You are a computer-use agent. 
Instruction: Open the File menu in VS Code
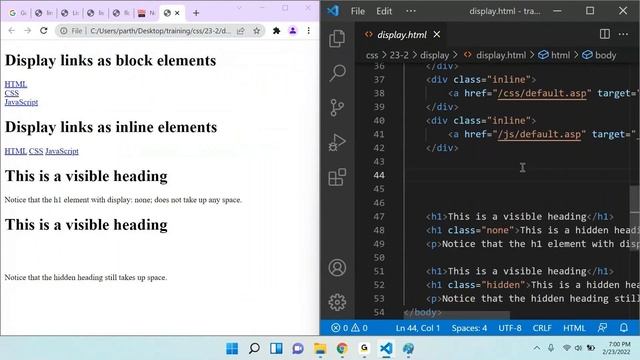pyautogui.click(x=358, y=11)
